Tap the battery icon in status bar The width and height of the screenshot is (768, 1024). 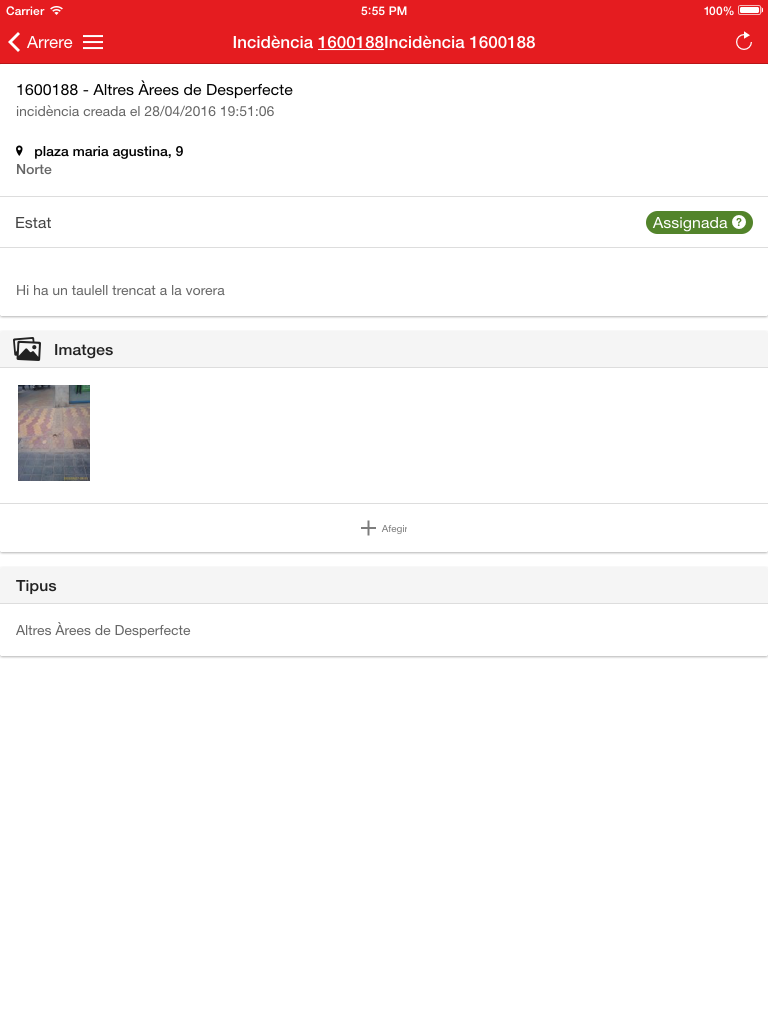pyautogui.click(x=750, y=10)
